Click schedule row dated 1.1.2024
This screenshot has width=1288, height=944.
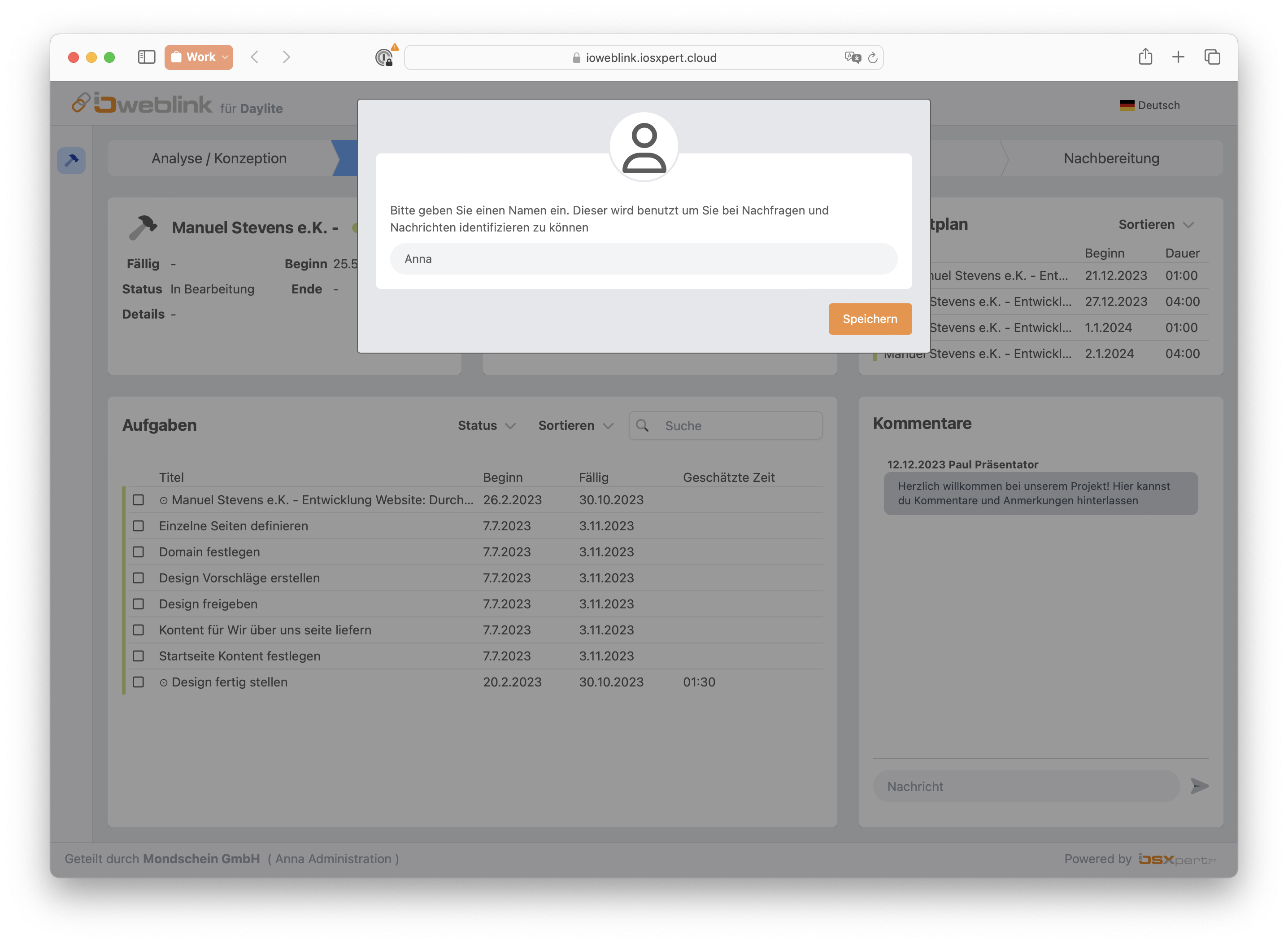[1068, 328]
